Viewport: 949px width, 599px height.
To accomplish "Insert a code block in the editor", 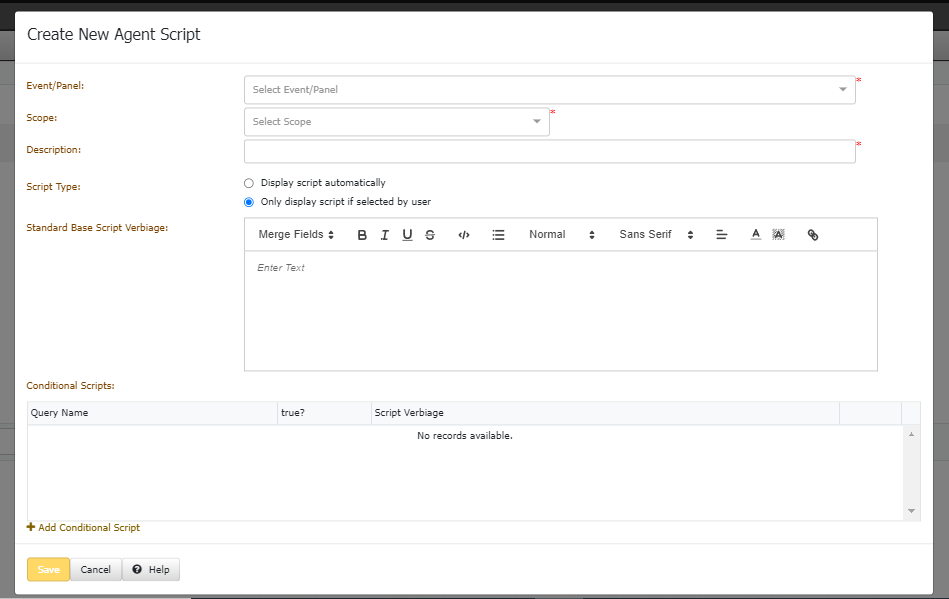I will point(464,235).
